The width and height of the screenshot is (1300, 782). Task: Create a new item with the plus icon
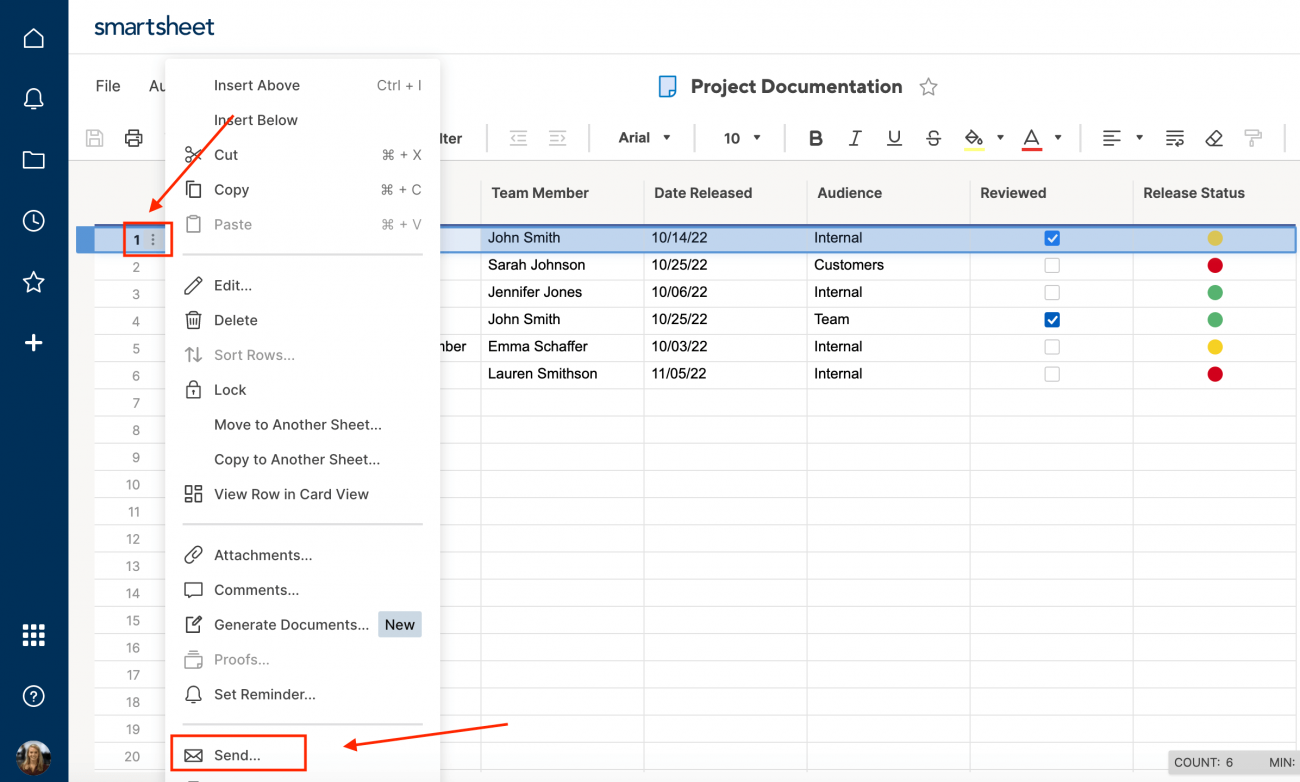click(33, 343)
